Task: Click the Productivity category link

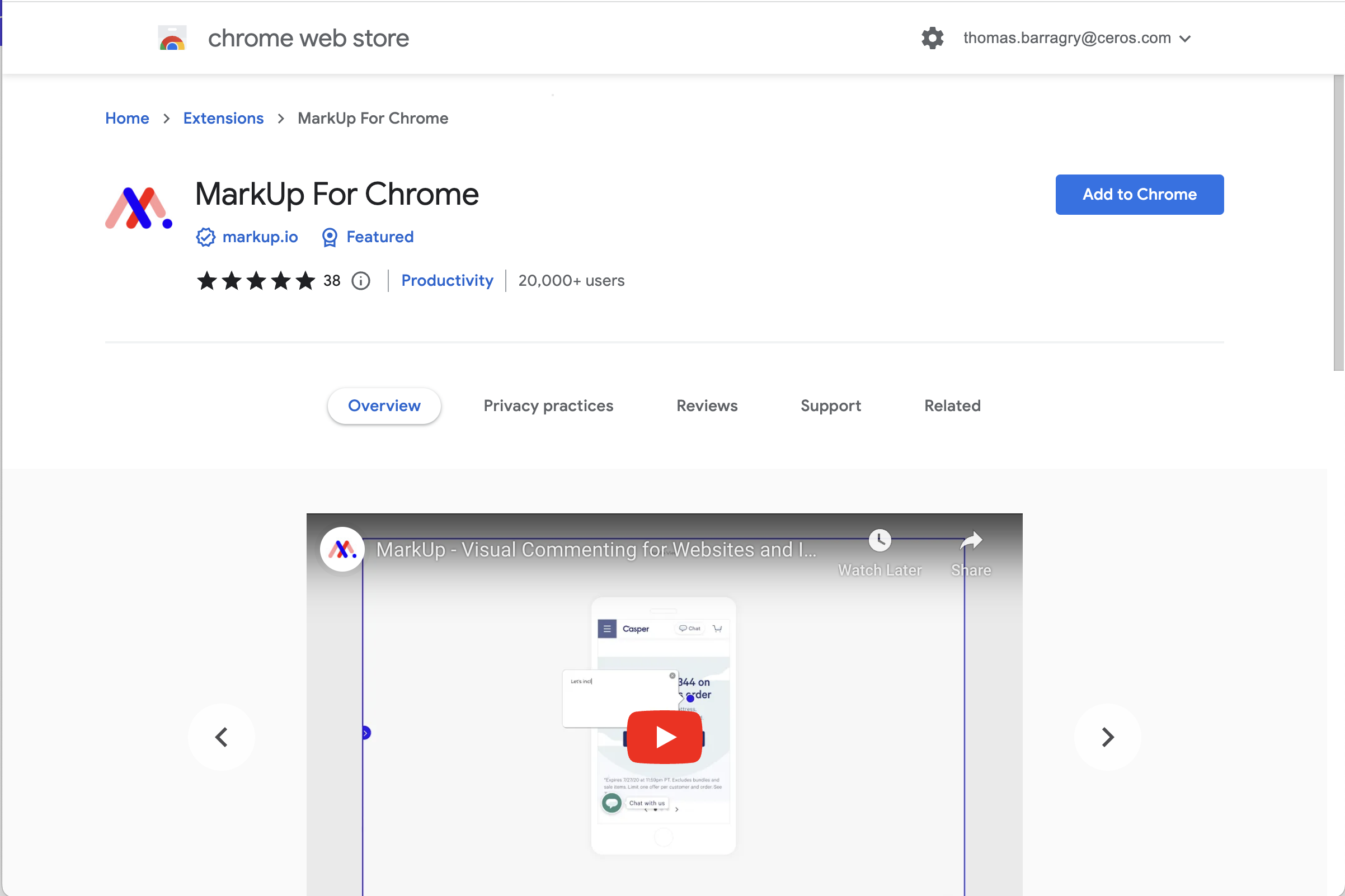Action: 447,280
